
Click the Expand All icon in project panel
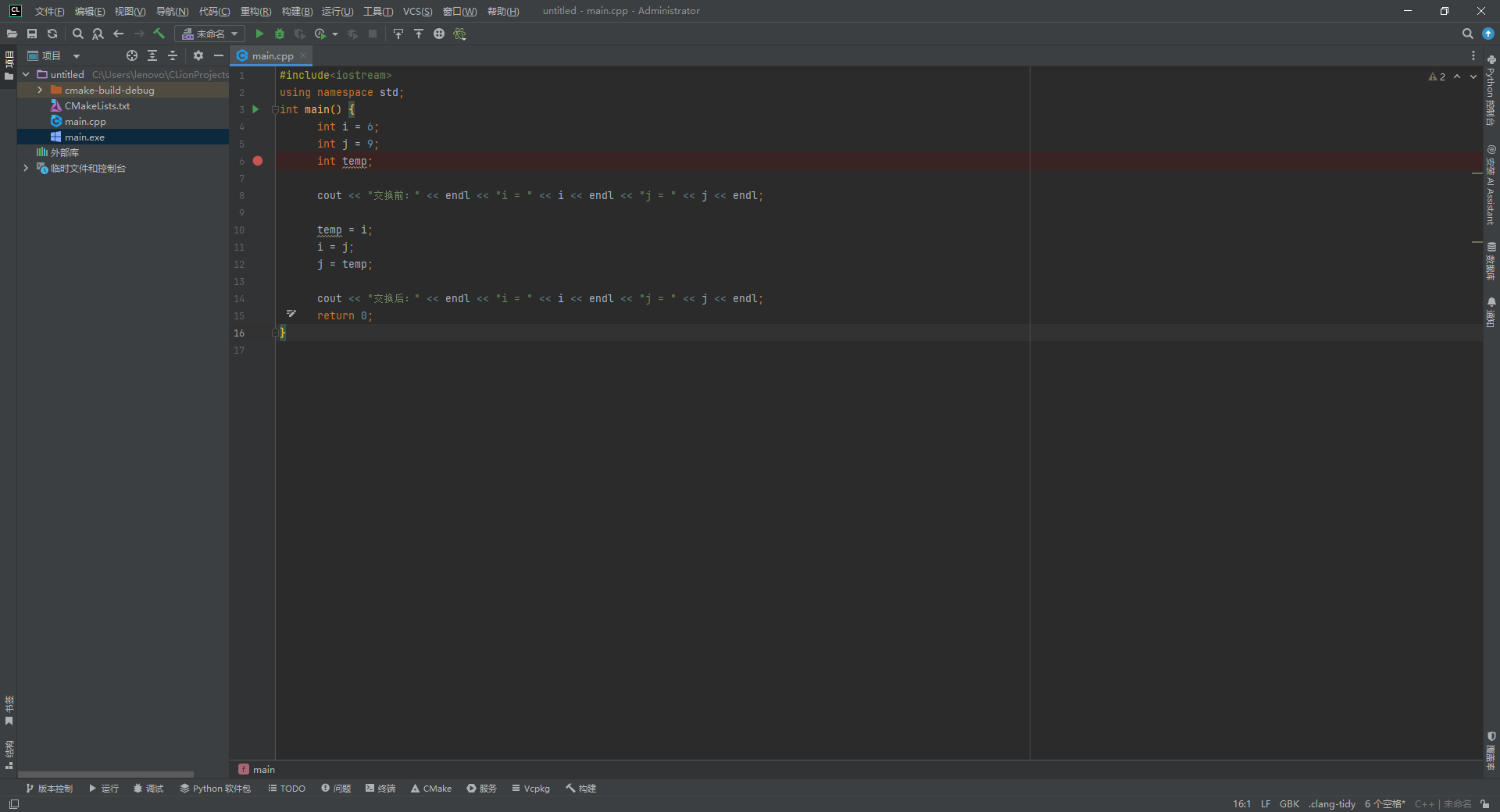click(152, 55)
